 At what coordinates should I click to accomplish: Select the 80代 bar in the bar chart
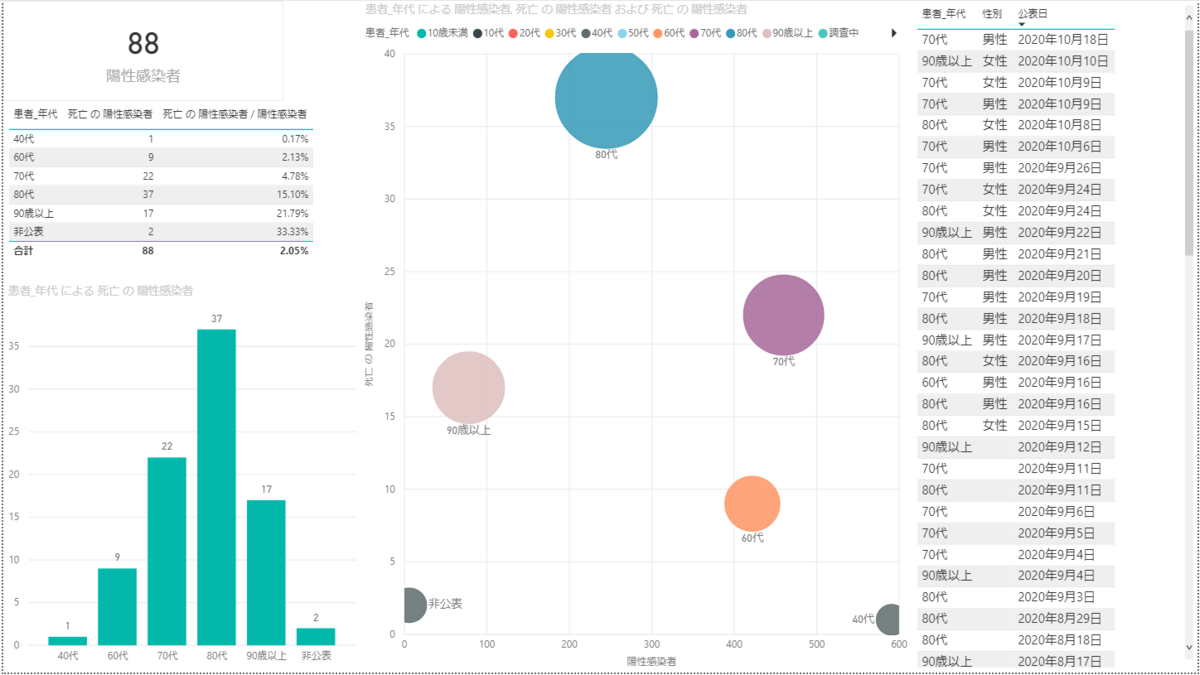pyautogui.click(x=217, y=487)
